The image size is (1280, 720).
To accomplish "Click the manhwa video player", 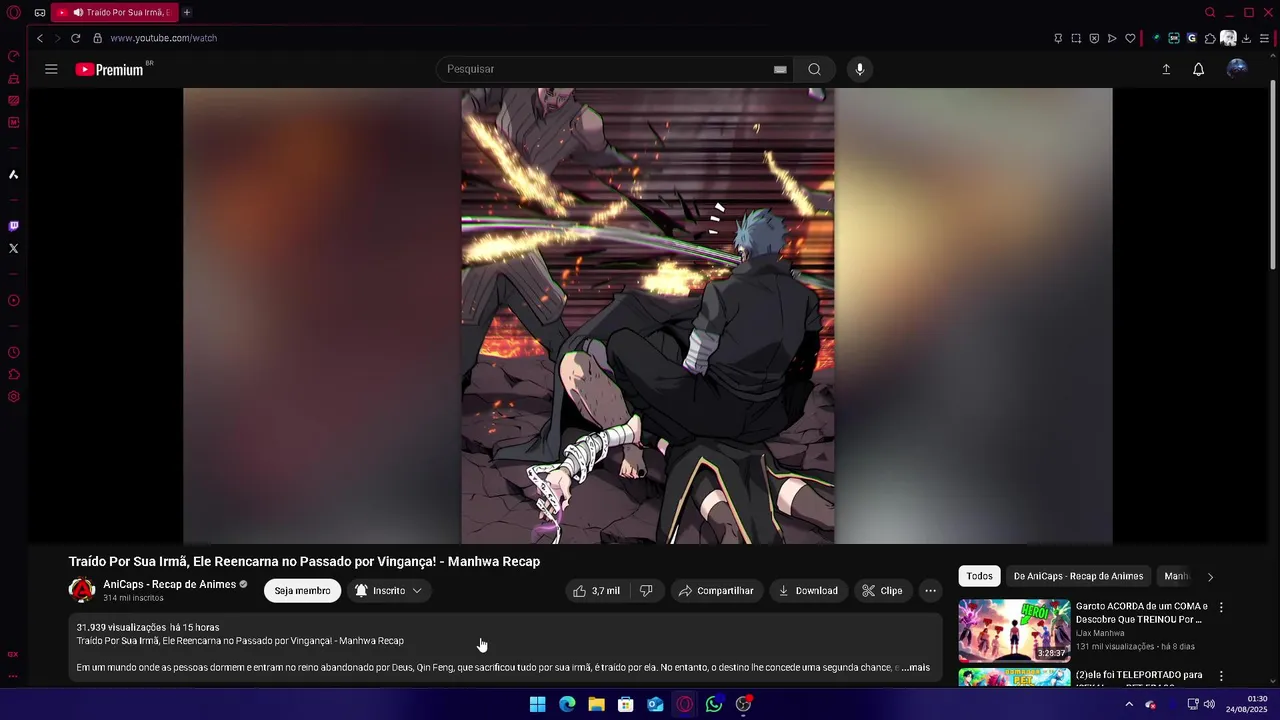I will [647, 316].
